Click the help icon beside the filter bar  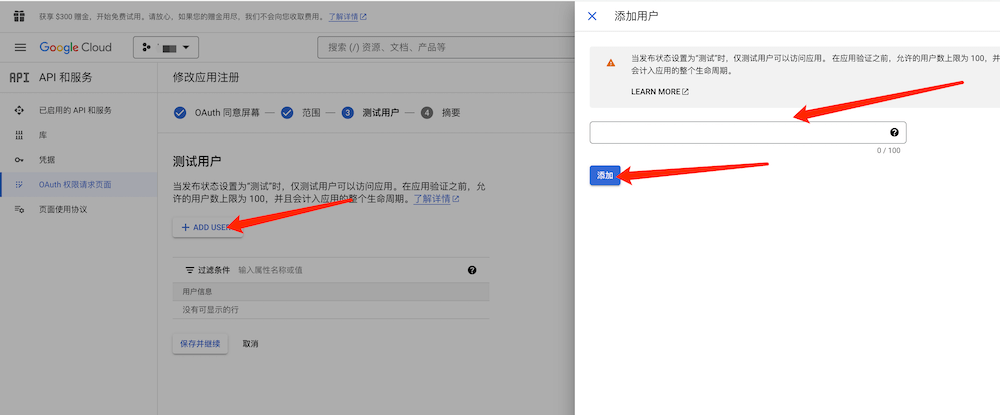pos(472,270)
